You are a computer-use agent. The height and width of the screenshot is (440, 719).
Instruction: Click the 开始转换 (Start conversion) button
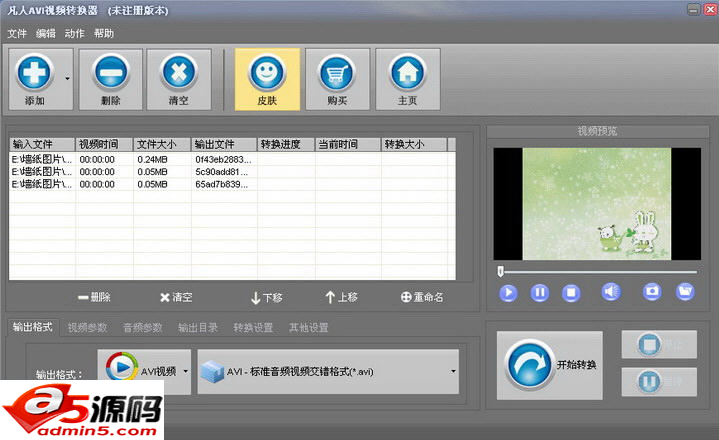pyautogui.click(x=549, y=364)
